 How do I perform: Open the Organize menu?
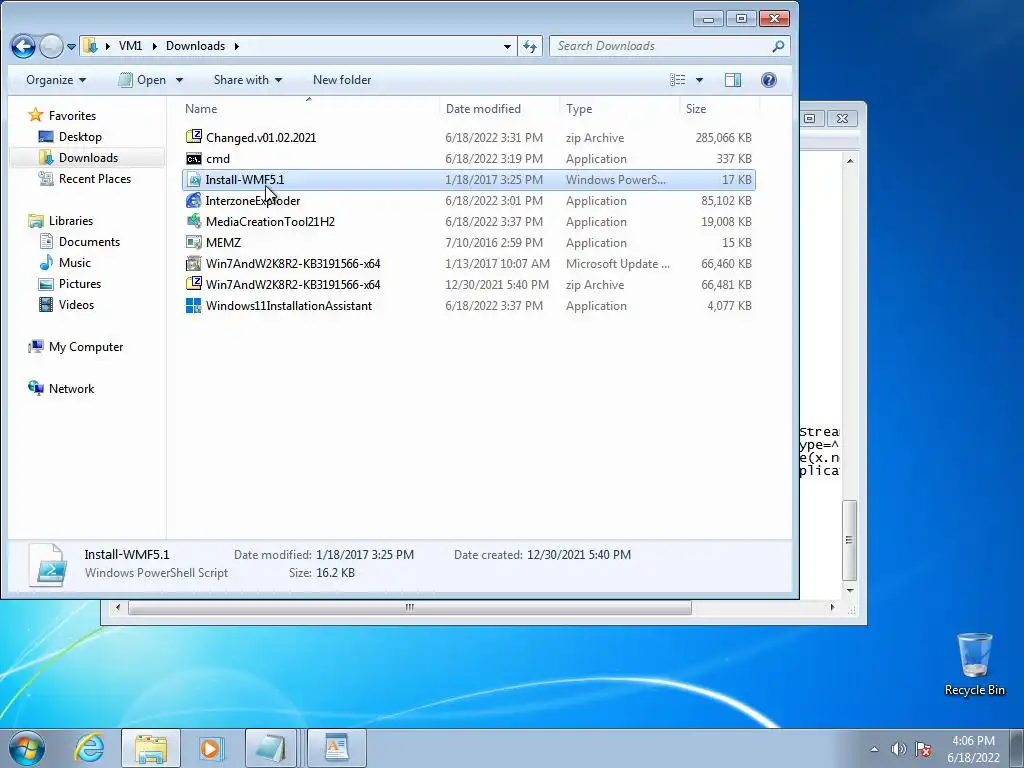56,80
